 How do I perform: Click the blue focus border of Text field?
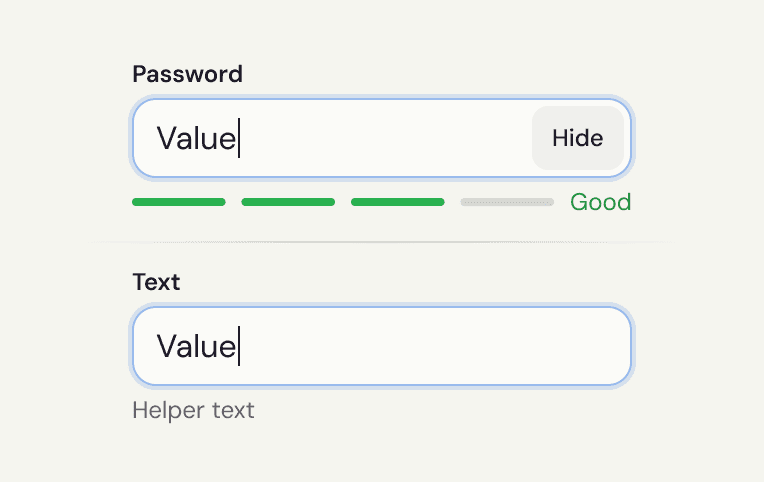(x=382, y=307)
